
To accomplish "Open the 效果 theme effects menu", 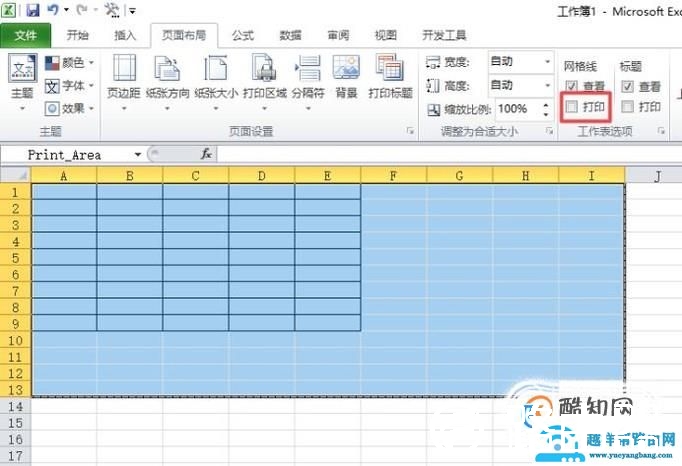I will pos(70,108).
